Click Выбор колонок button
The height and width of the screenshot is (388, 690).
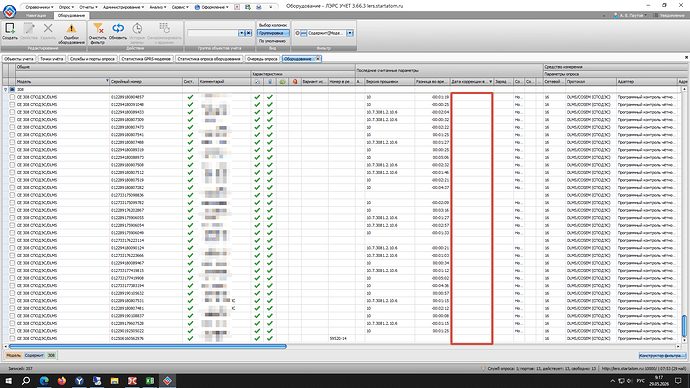click(273, 26)
